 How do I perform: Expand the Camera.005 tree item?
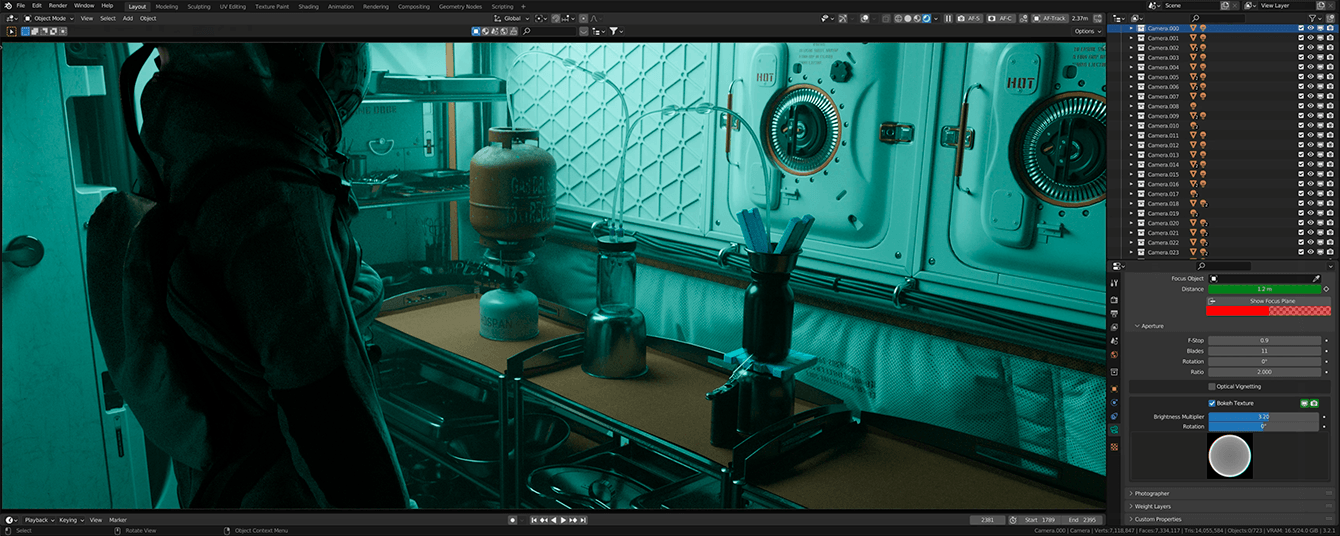1132,77
